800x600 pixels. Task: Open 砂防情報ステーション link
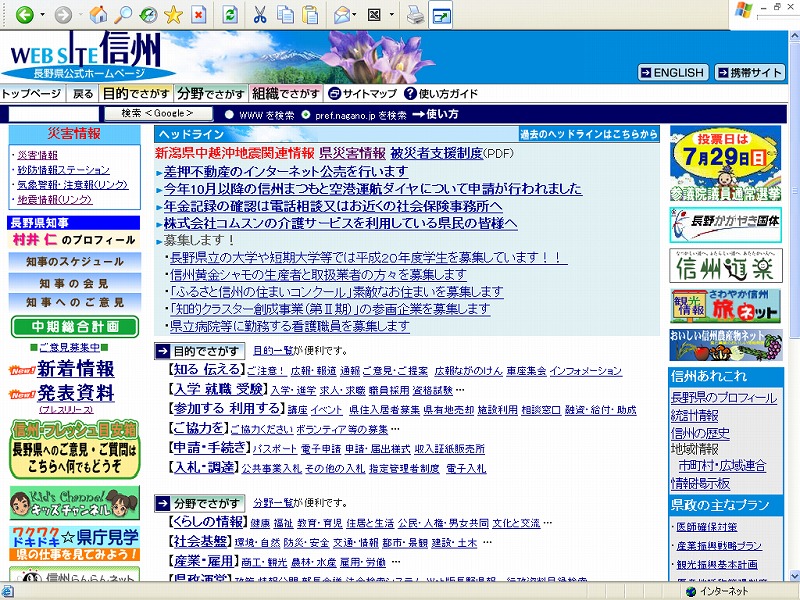(63, 170)
